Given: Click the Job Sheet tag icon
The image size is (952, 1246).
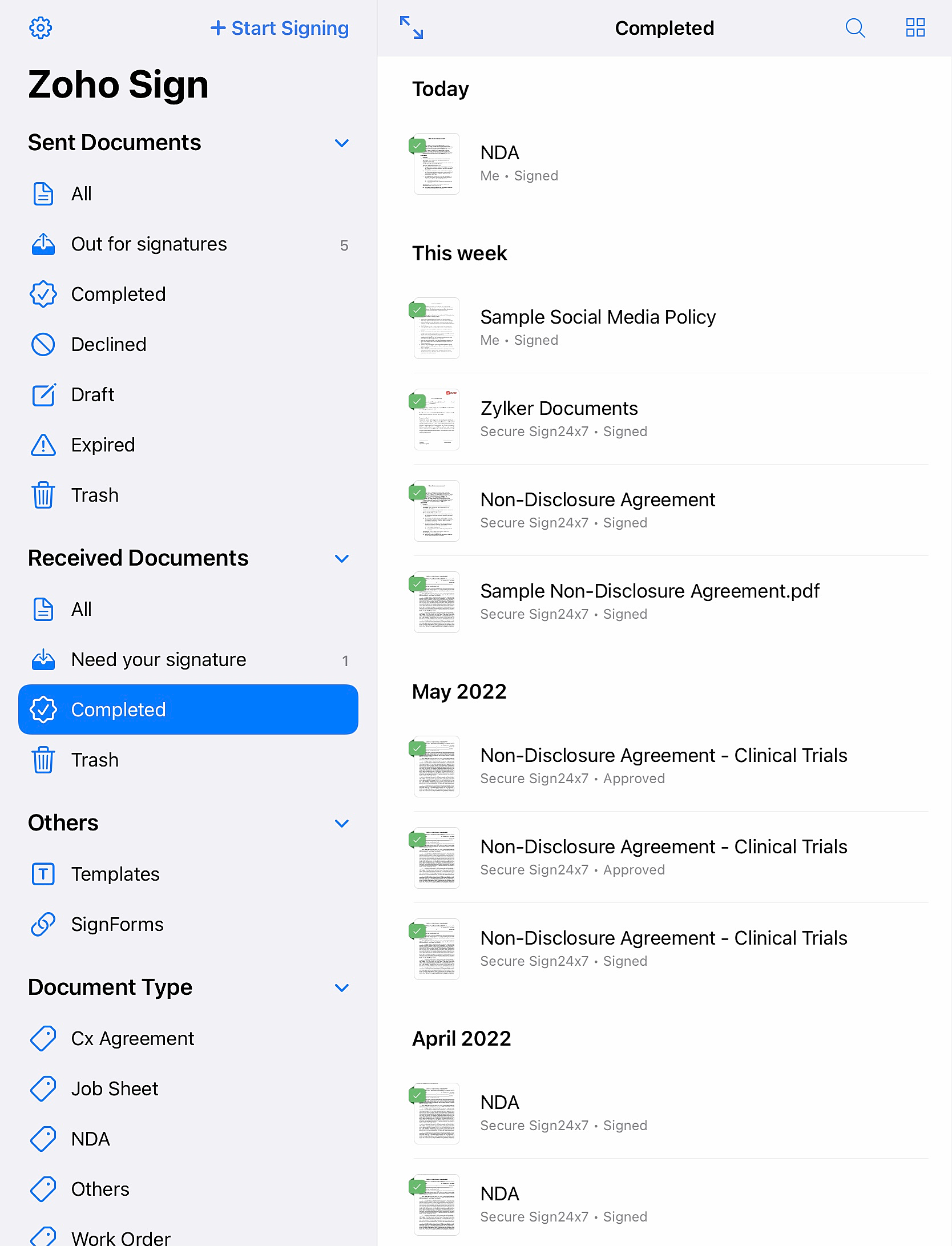Looking at the screenshot, I should [43, 1088].
